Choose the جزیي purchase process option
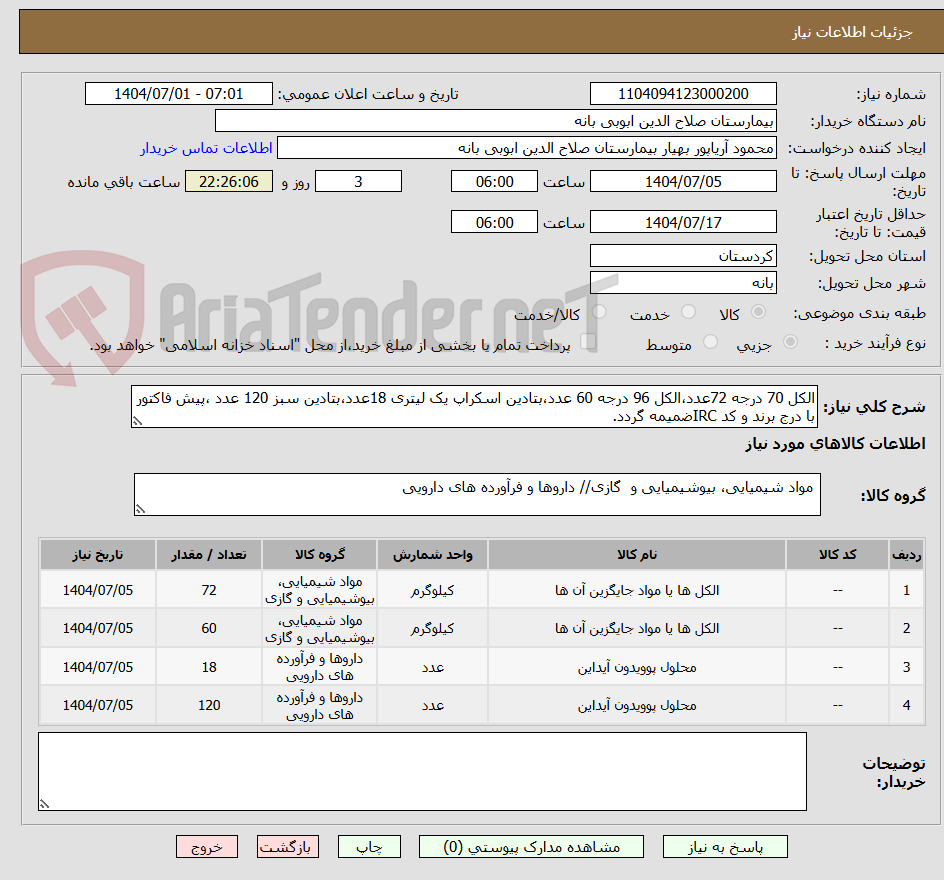Image resolution: width=944 pixels, height=880 pixels. coord(789,343)
